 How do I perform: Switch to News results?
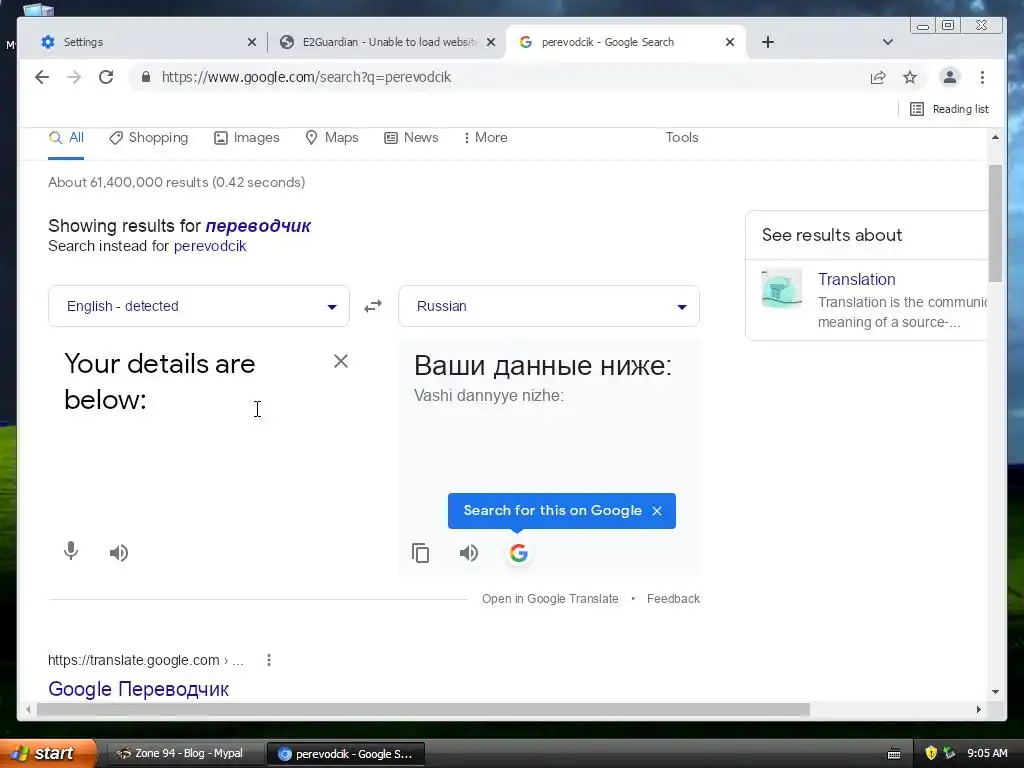(411, 138)
